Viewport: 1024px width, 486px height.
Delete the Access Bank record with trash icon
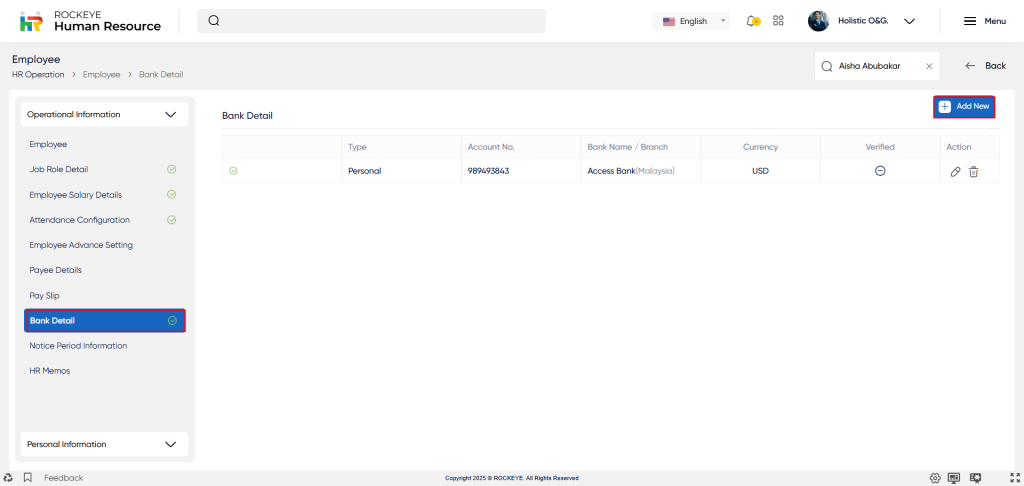tap(974, 171)
